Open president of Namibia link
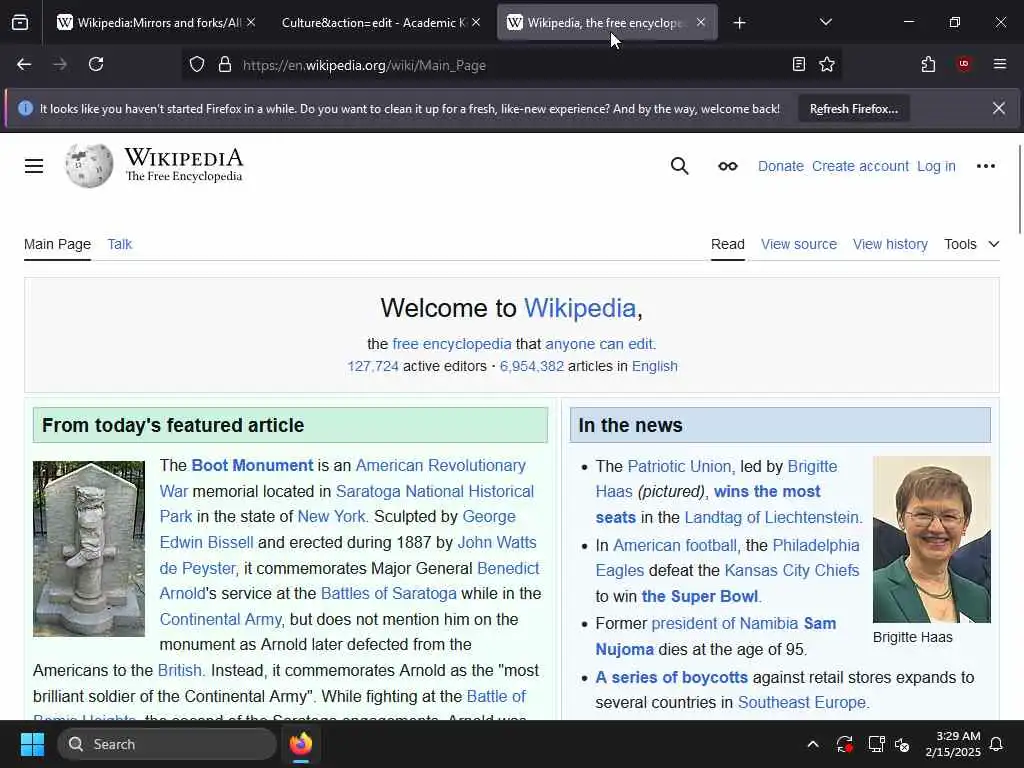The width and height of the screenshot is (1024, 768). tap(725, 624)
